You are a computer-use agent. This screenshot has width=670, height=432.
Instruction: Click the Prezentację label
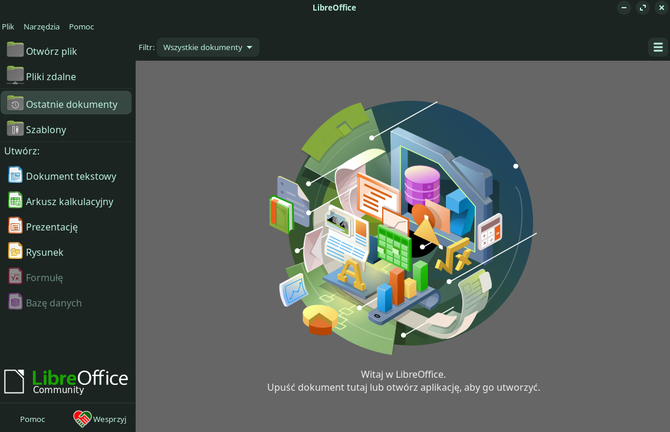click(x=52, y=227)
